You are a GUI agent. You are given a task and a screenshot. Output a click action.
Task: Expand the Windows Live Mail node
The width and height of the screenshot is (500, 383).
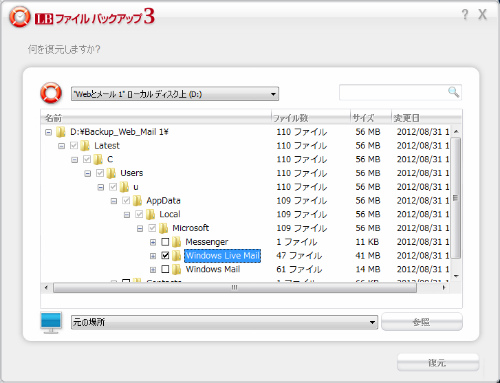[x=153, y=256]
